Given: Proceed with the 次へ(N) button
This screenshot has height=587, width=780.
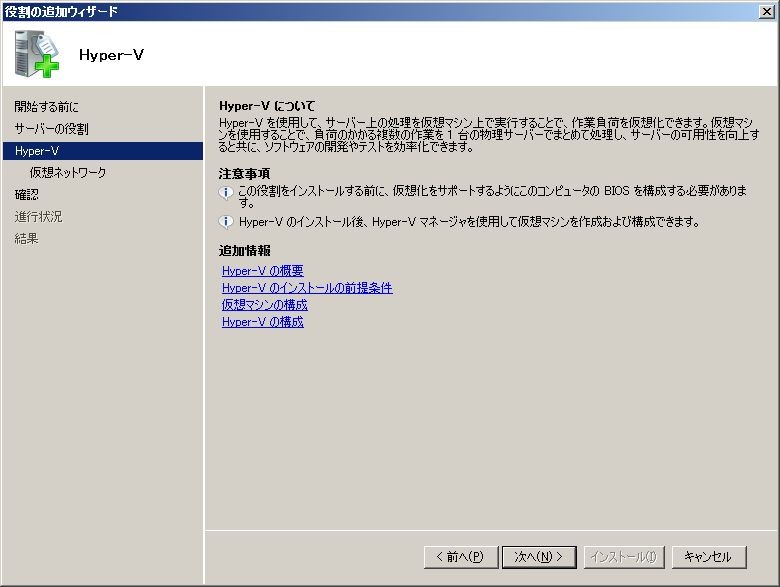Looking at the screenshot, I should coord(539,557).
